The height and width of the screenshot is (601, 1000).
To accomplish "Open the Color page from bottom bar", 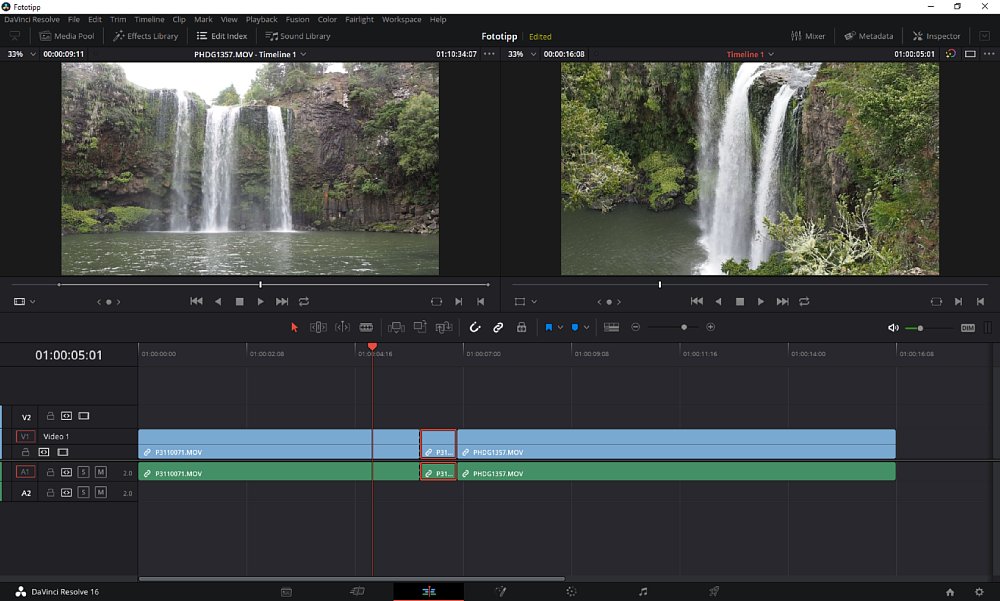I will point(570,591).
